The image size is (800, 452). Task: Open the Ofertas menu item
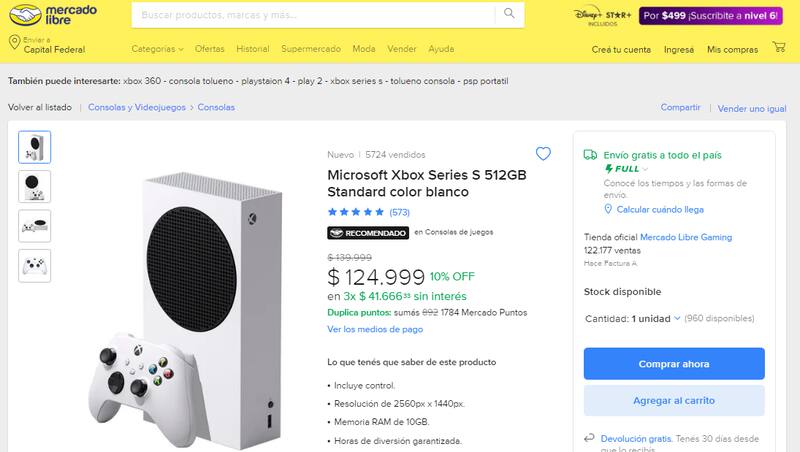[210, 49]
